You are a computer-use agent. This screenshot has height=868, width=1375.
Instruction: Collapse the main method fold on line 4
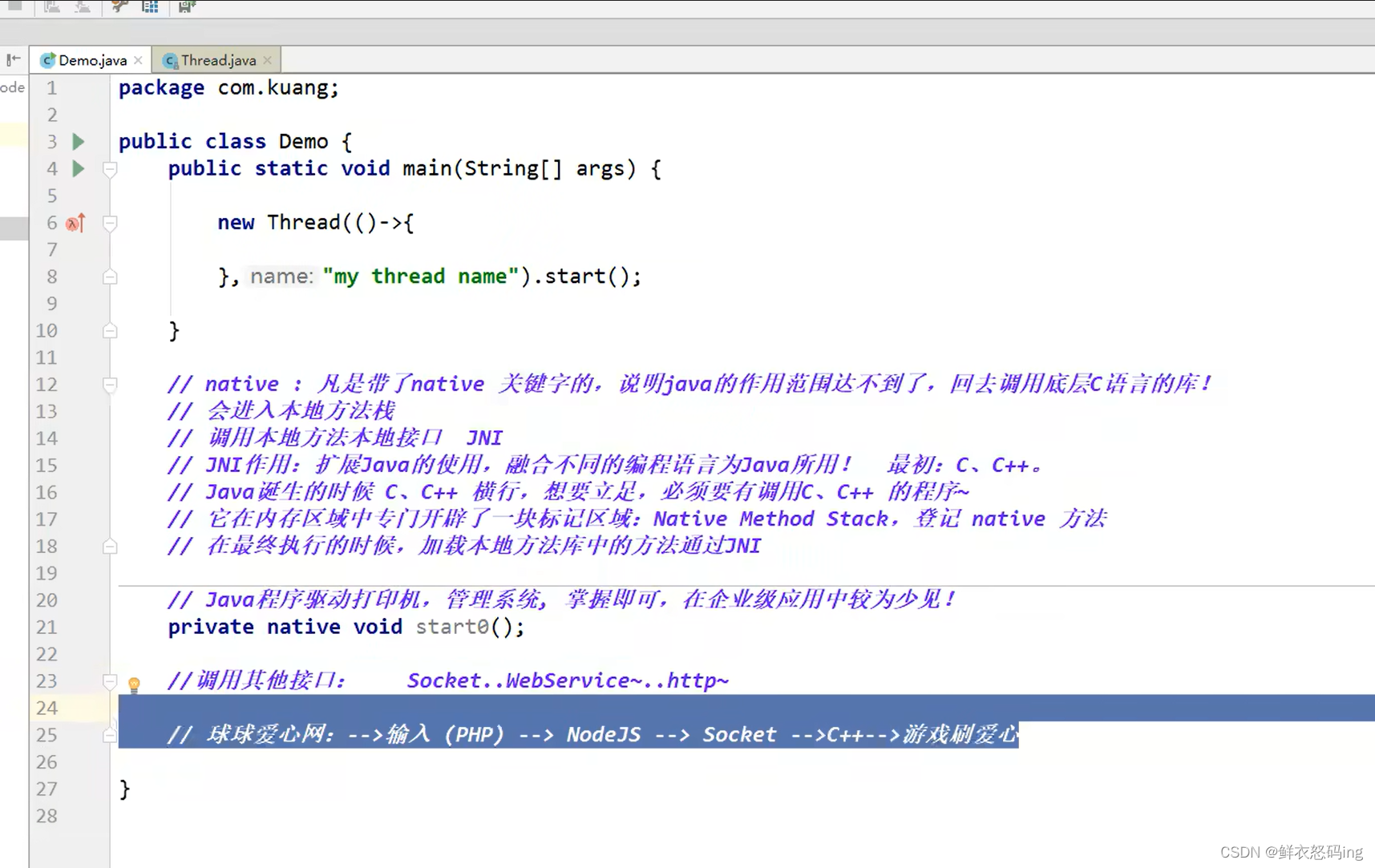point(110,169)
